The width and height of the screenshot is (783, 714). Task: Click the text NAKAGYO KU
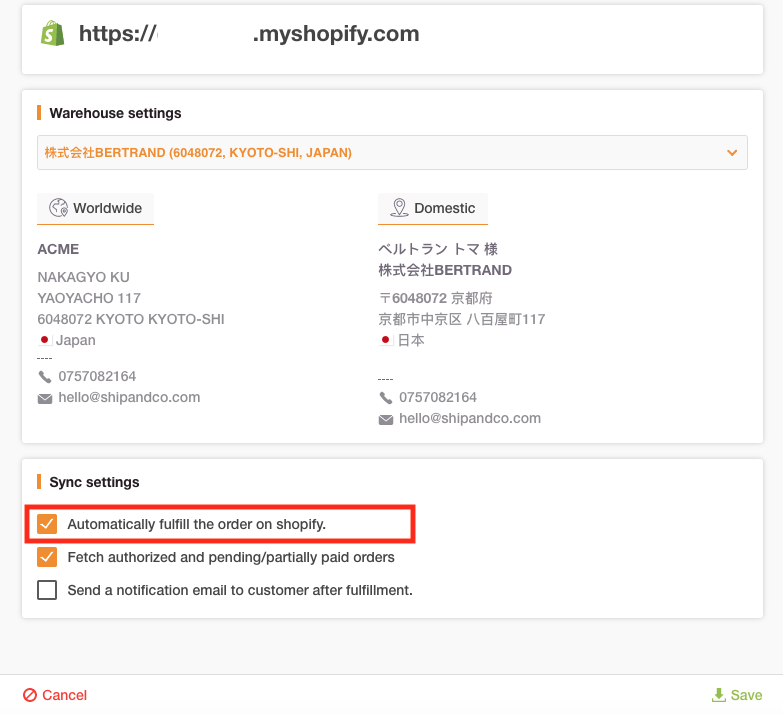tap(83, 277)
